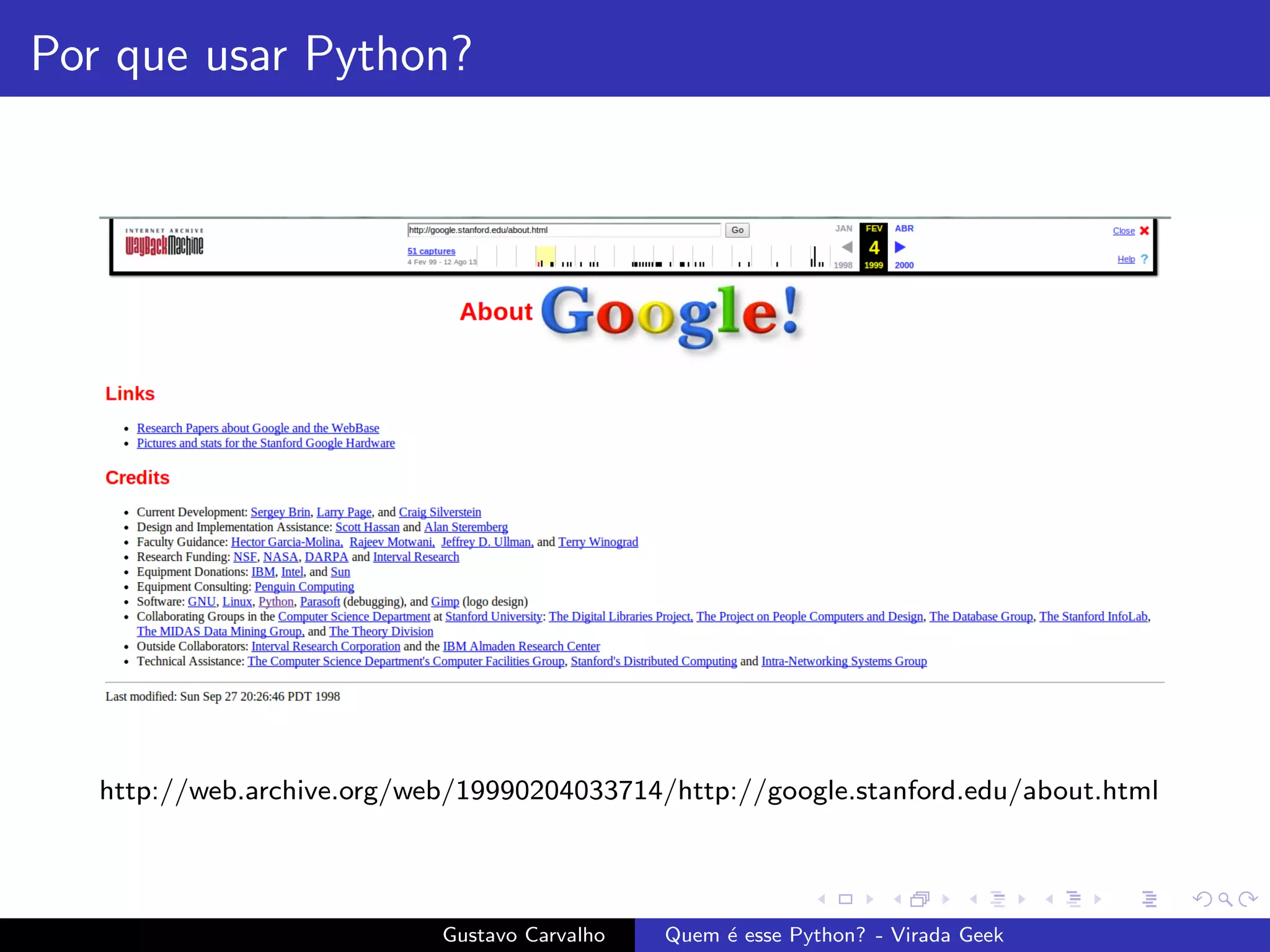Click the Beamer next frame arrow
Image resolution: width=1270 pixels, height=952 pixels.
pos(946,899)
